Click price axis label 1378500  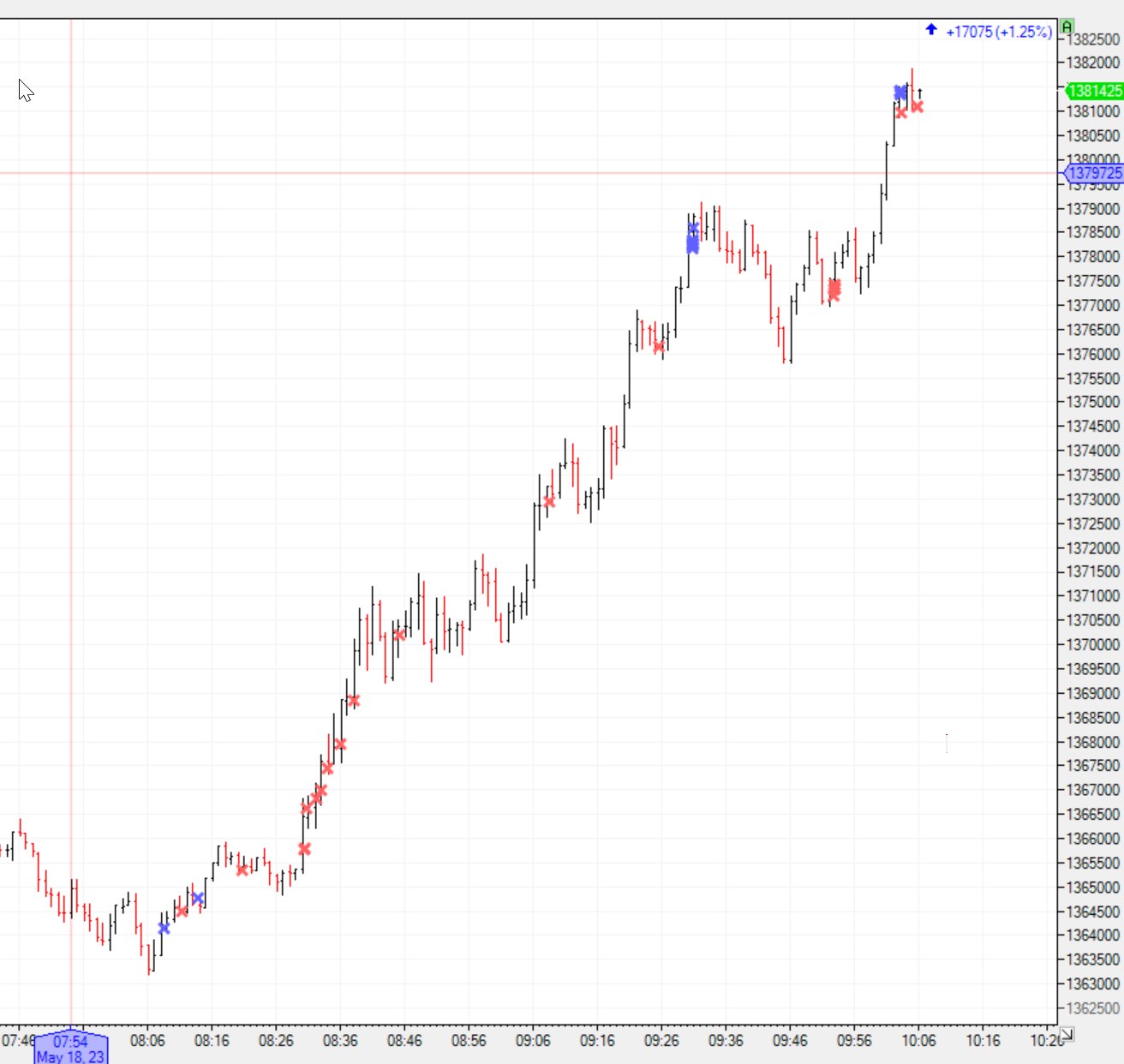point(1093,232)
